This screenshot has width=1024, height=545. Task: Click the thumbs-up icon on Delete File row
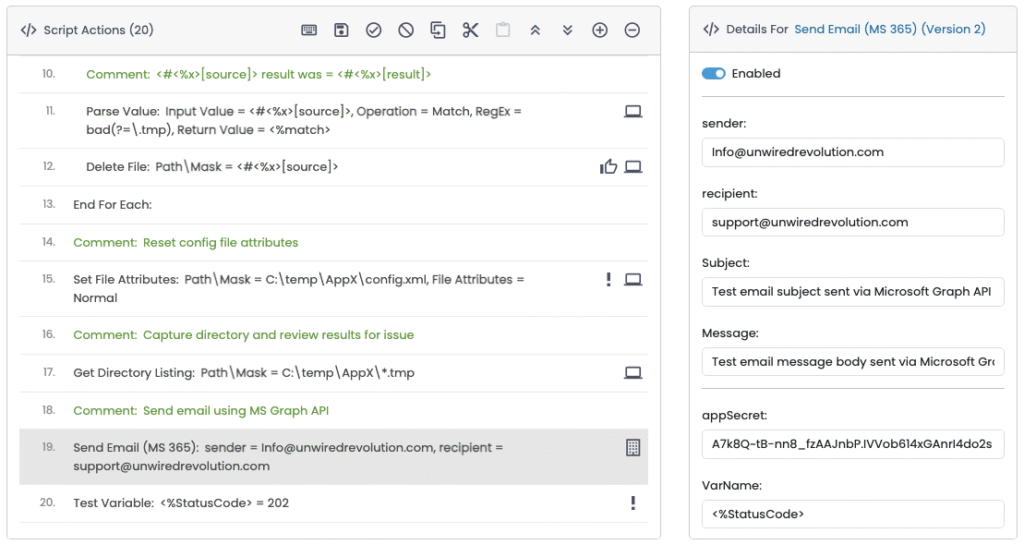[x=608, y=167]
